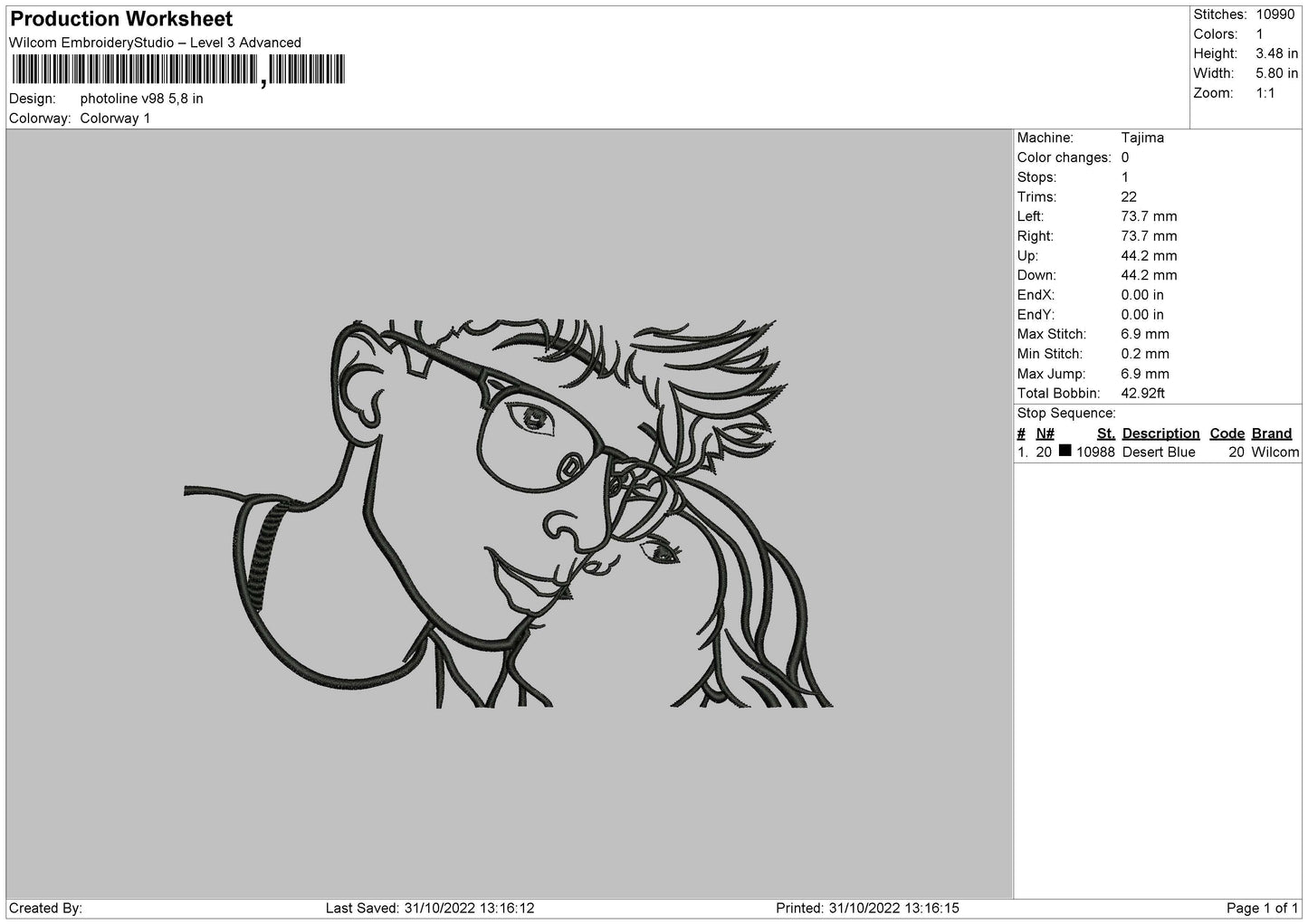Click the Stops value 1
The width and height of the screenshot is (1308, 924).
pos(1125,177)
